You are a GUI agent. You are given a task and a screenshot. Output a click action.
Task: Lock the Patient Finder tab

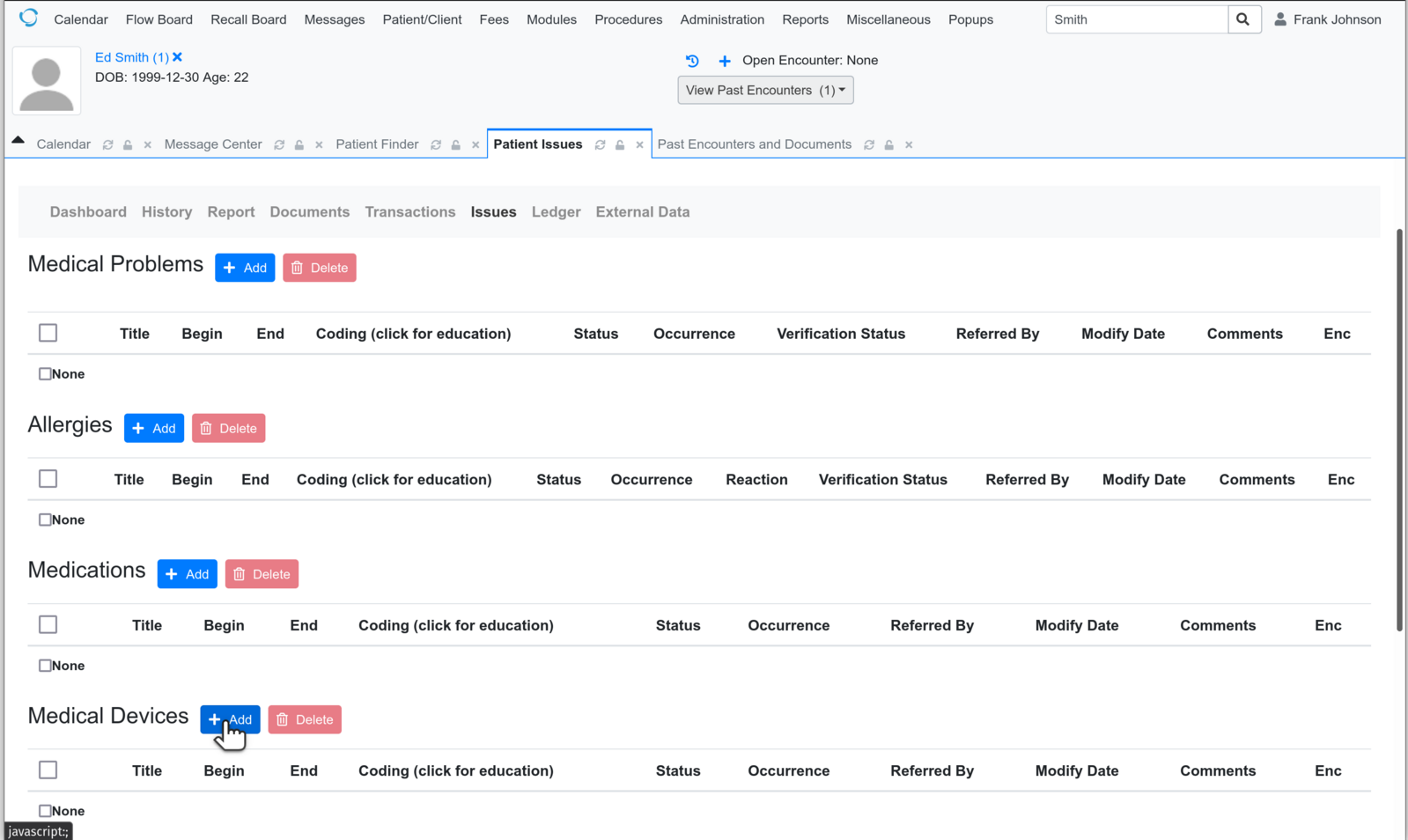455,145
